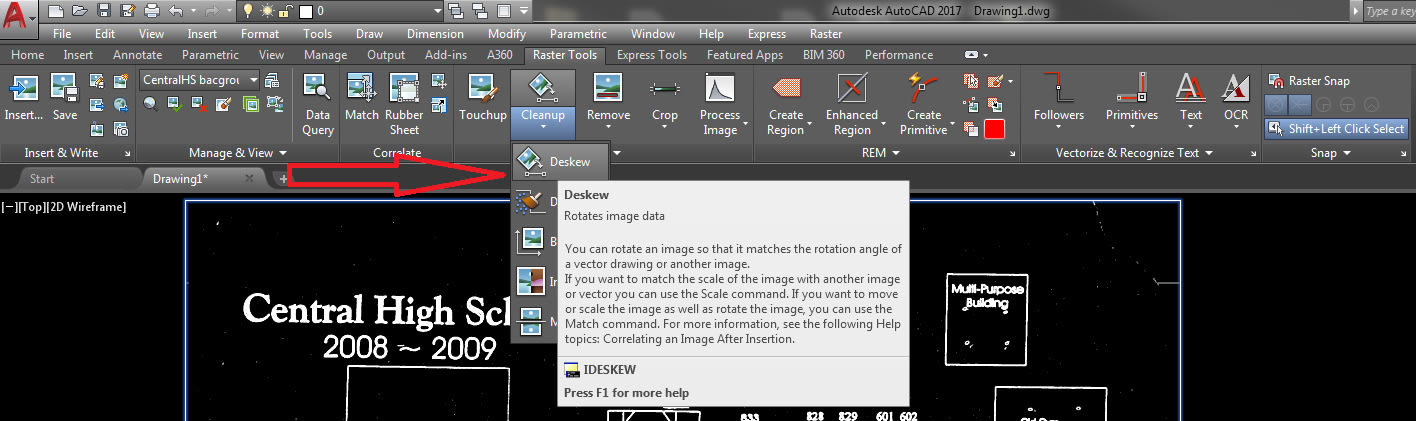Switch to the Raster Tools ribbon tab
Image resolution: width=1416 pixels, height=421 pixels.
point(565,55)
